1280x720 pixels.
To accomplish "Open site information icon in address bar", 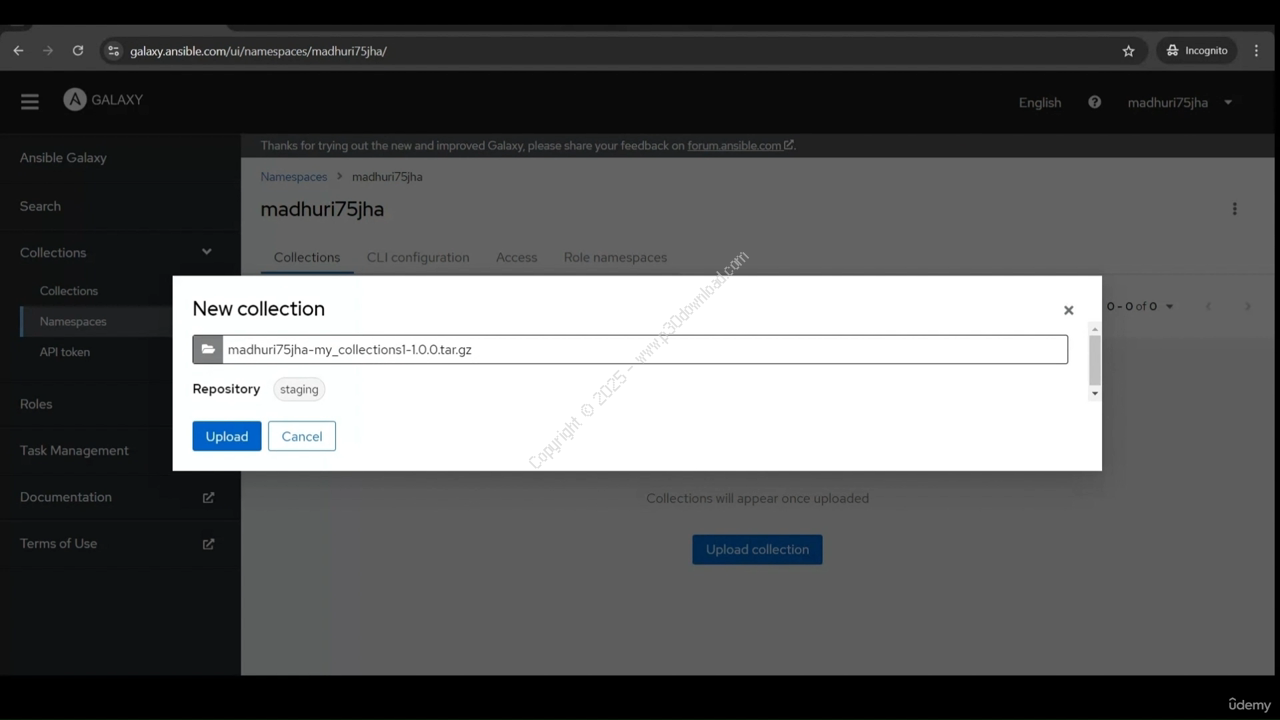I will tap(113, 51).
